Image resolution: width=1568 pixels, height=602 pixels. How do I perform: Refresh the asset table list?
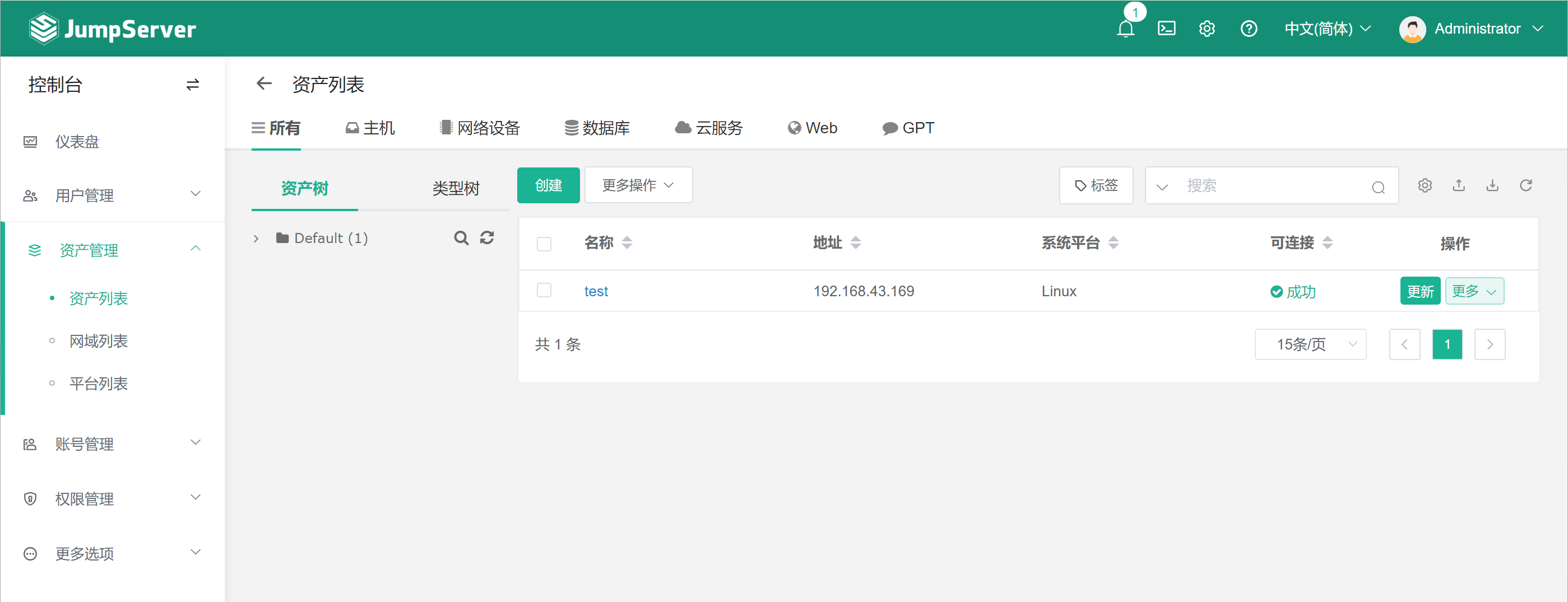pos(1525,185)
